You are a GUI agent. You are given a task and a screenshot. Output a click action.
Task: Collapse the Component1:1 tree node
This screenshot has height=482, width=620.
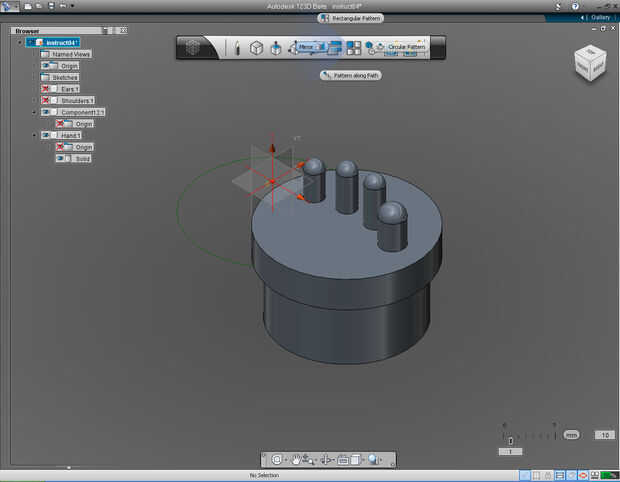click(35, 112)
